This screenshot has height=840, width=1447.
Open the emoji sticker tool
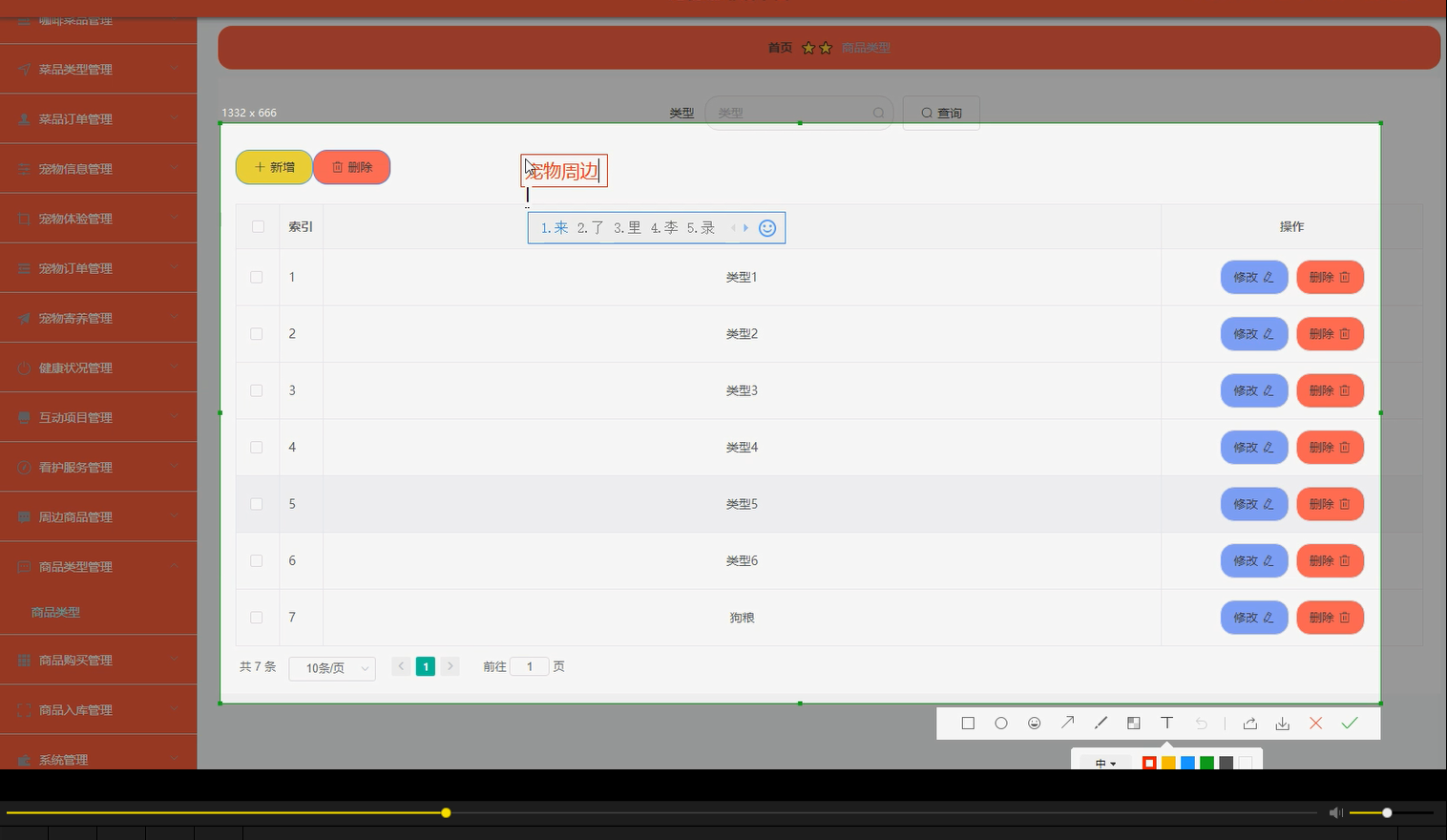1034,724
